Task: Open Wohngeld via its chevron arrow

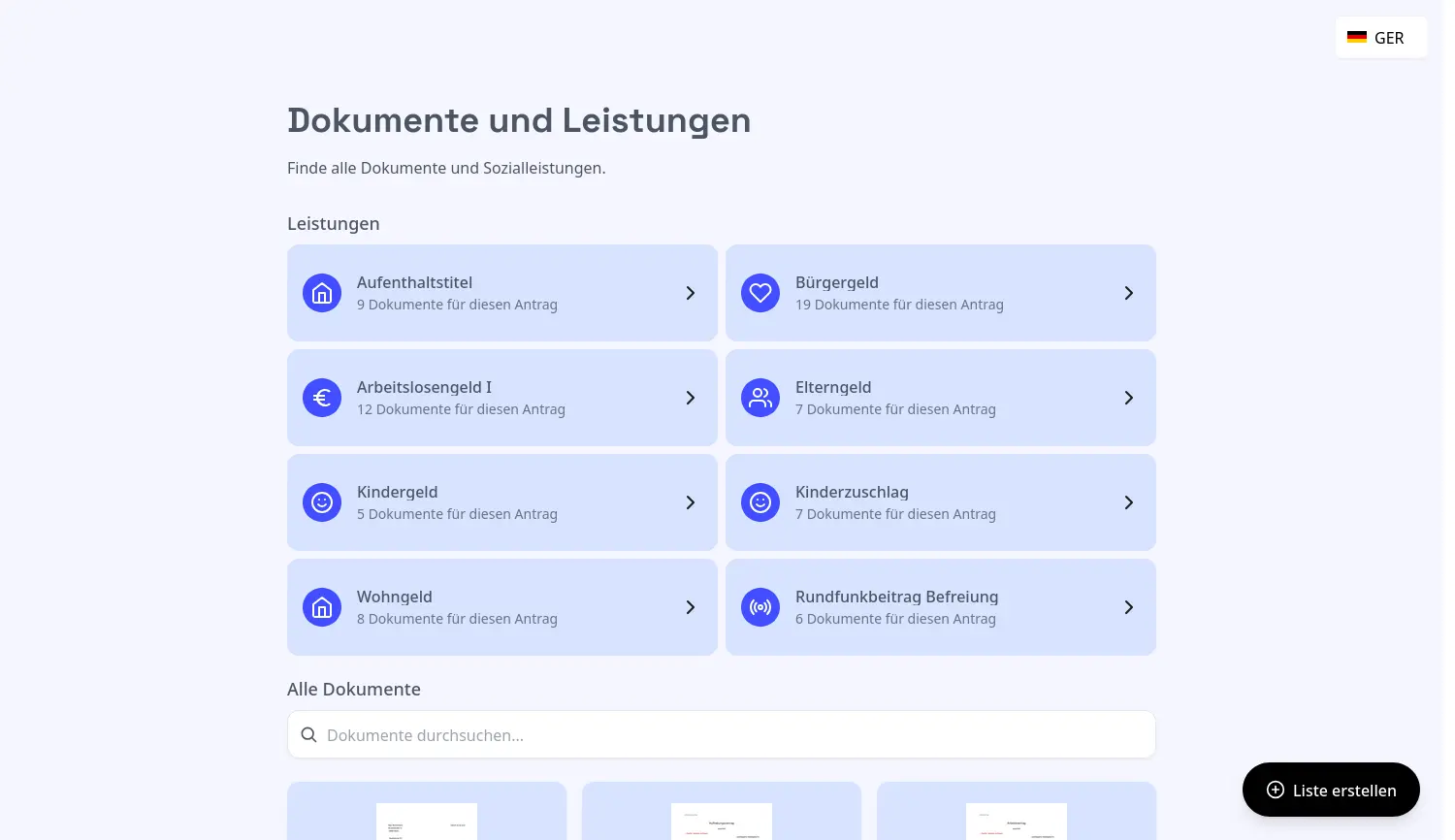Action: pyautogui.click(x=691, y=607)
